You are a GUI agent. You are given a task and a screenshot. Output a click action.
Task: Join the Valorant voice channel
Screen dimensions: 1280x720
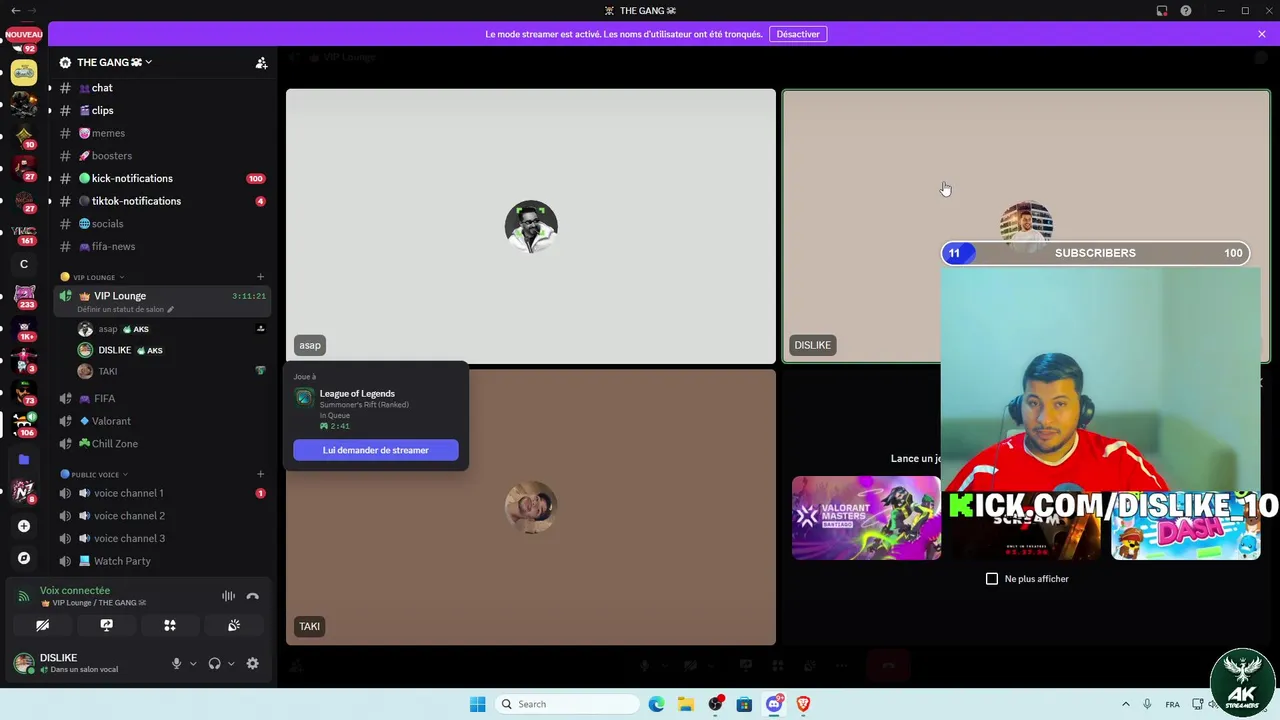162,421
